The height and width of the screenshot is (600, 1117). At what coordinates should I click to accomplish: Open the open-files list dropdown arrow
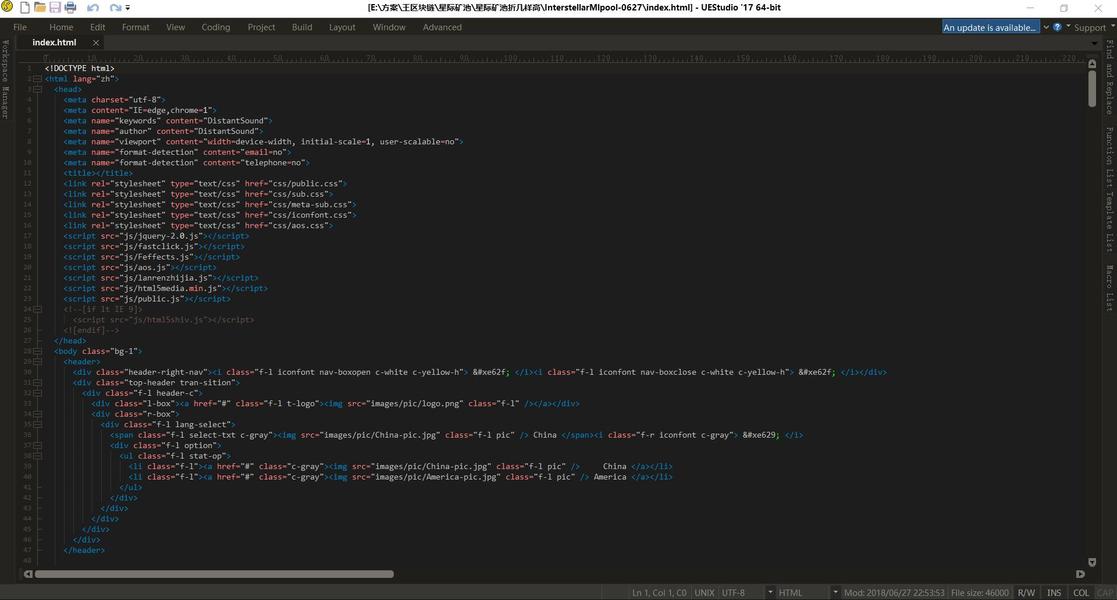1095,43
